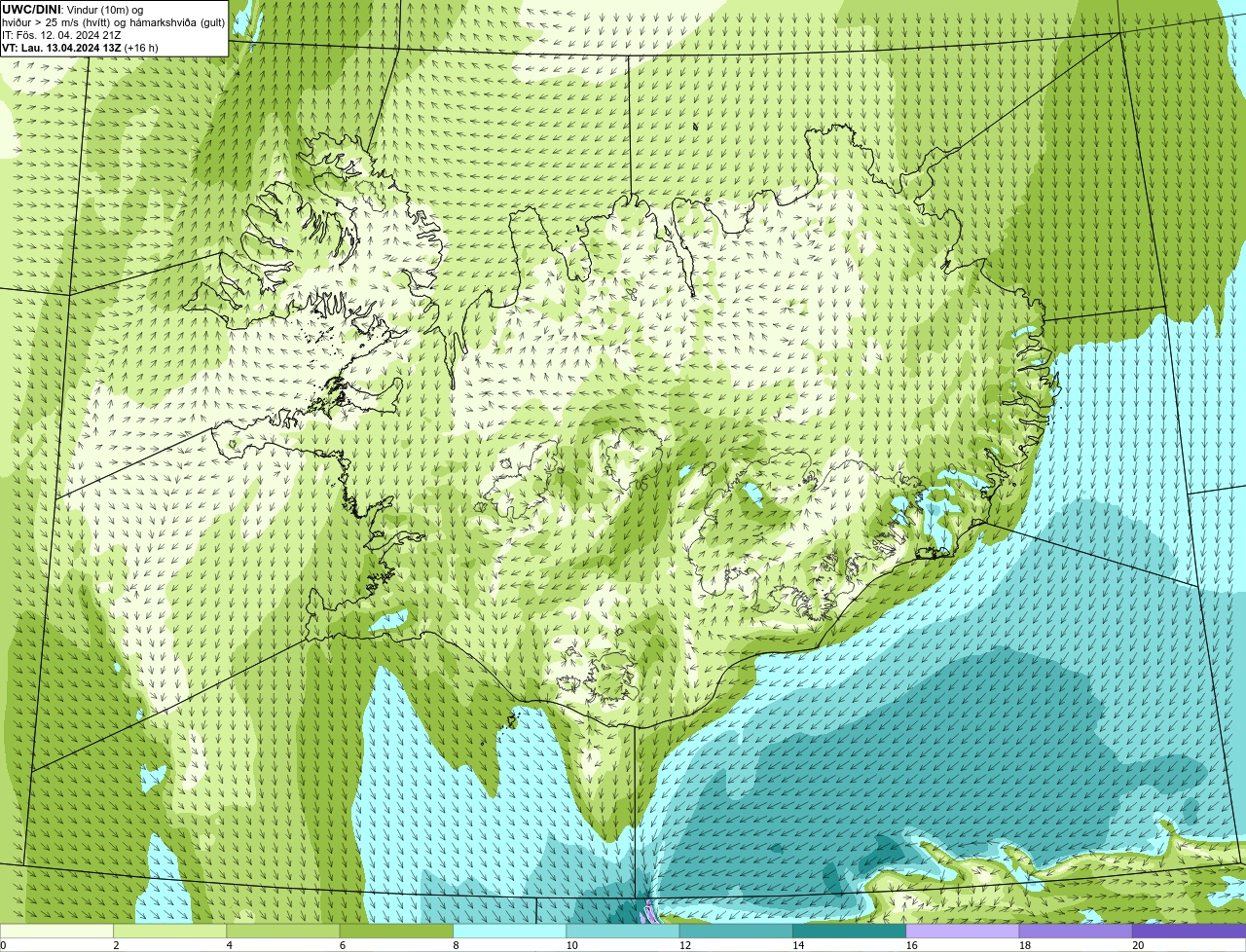The width and height of the screenshot is (1246, 952).
Task: Click the bold 'UWC/DINI' model title
Action: [30, 10]
